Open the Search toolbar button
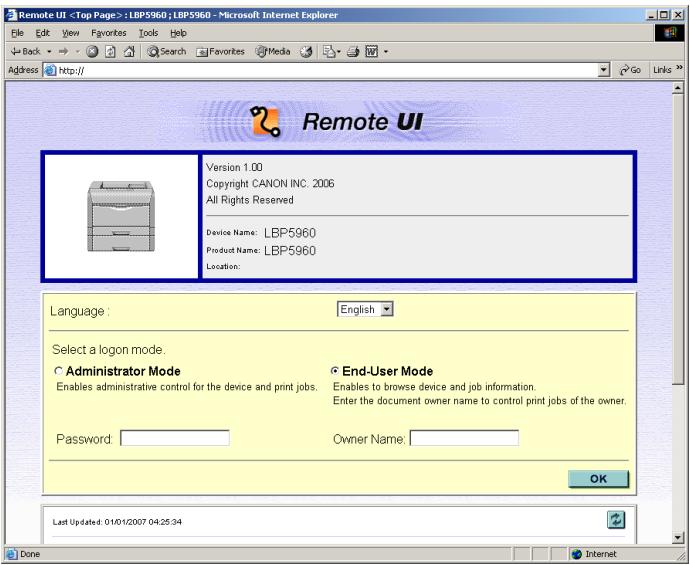Screen dimensions: 690x565 167,51
